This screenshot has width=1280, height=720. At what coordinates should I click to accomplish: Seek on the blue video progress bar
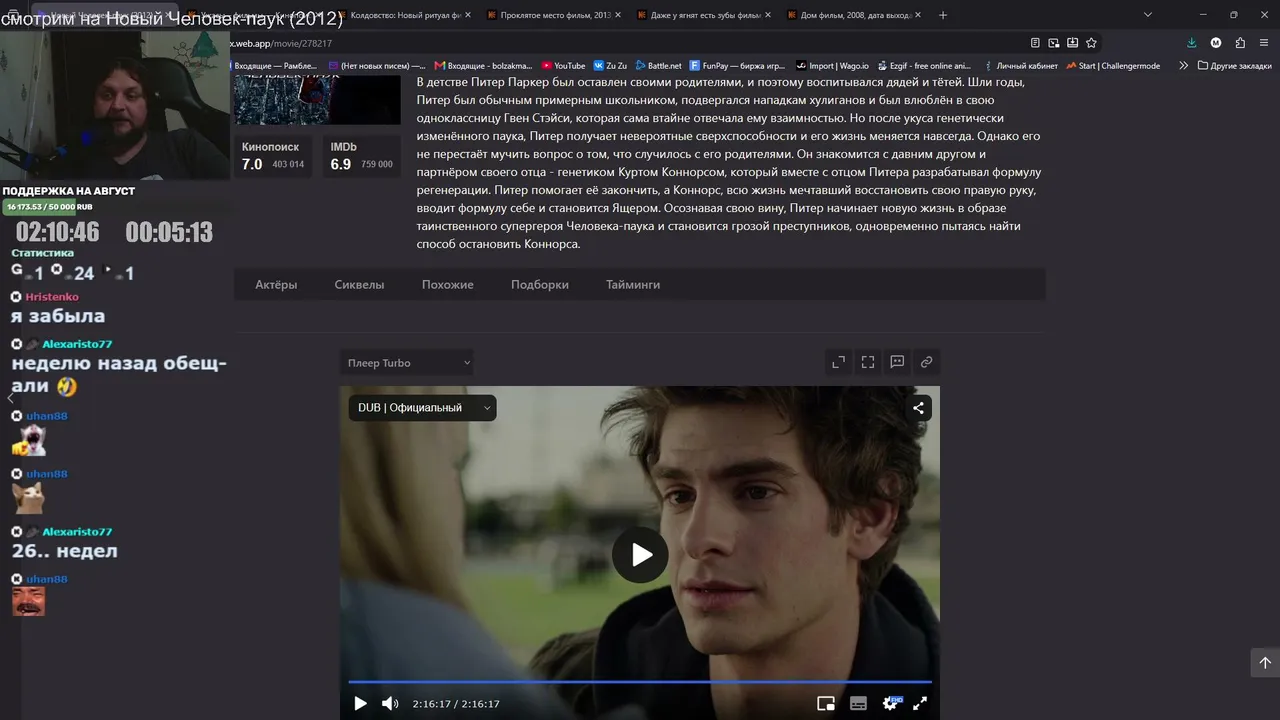640,682
